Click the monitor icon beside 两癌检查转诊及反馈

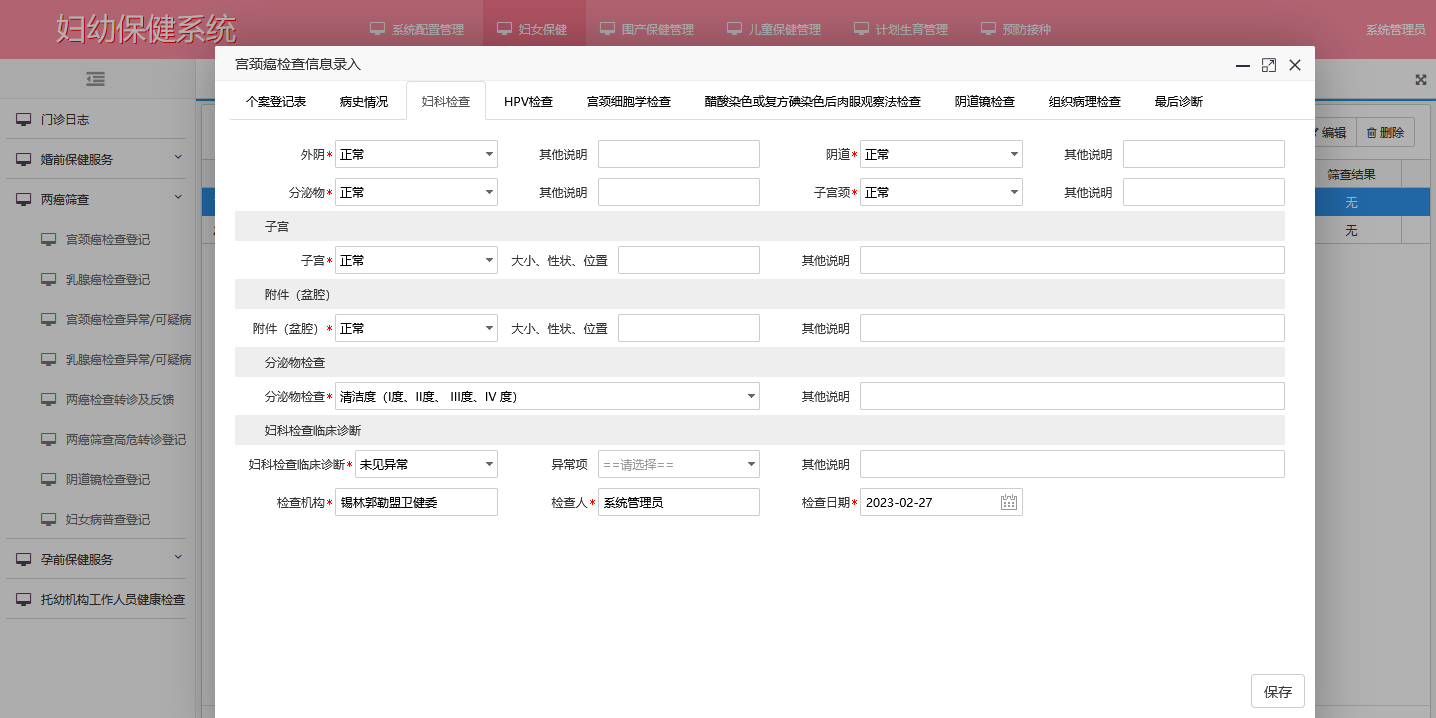tap(49, 399)
